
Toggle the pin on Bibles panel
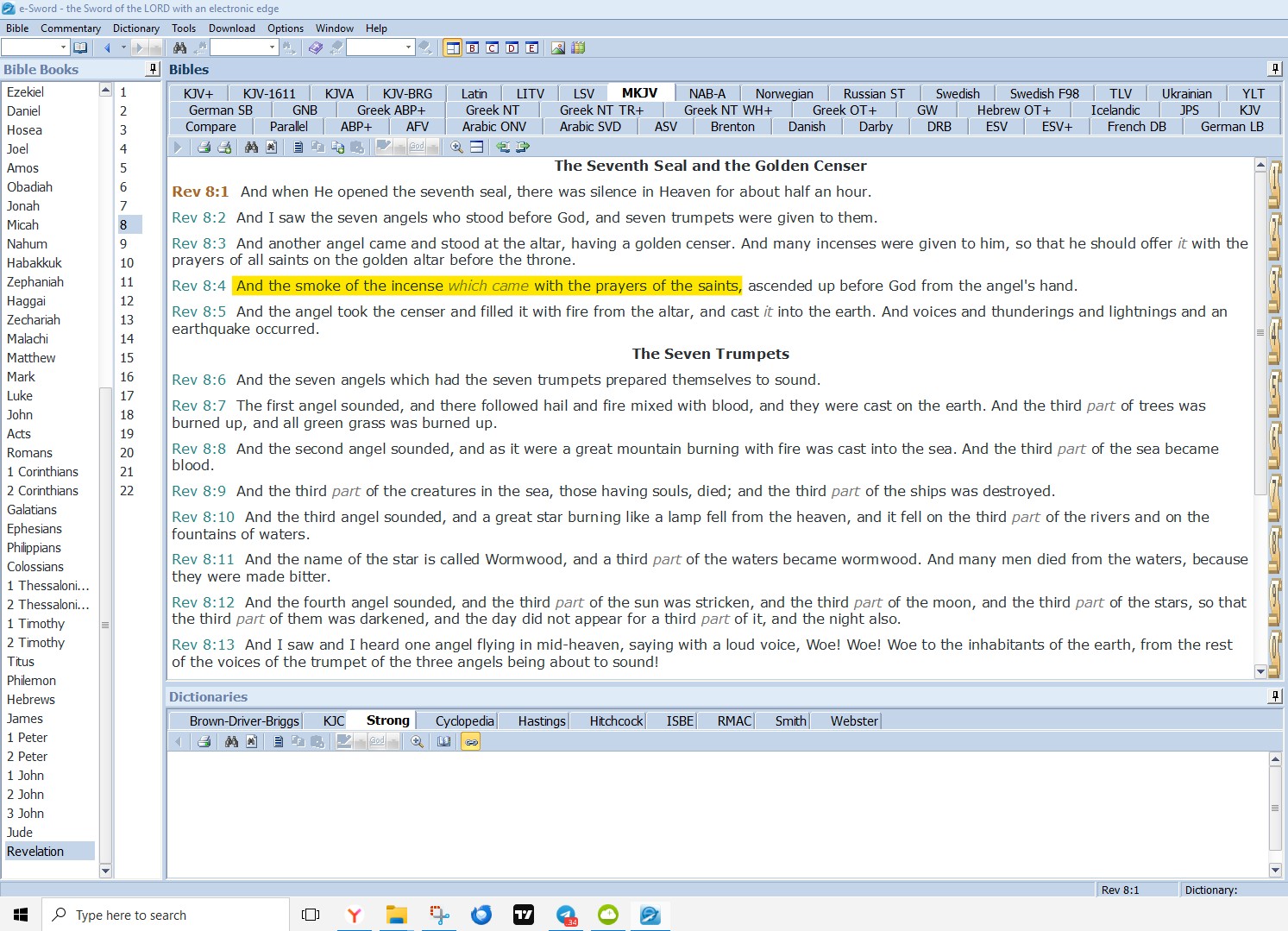[x=1275, y=69]
